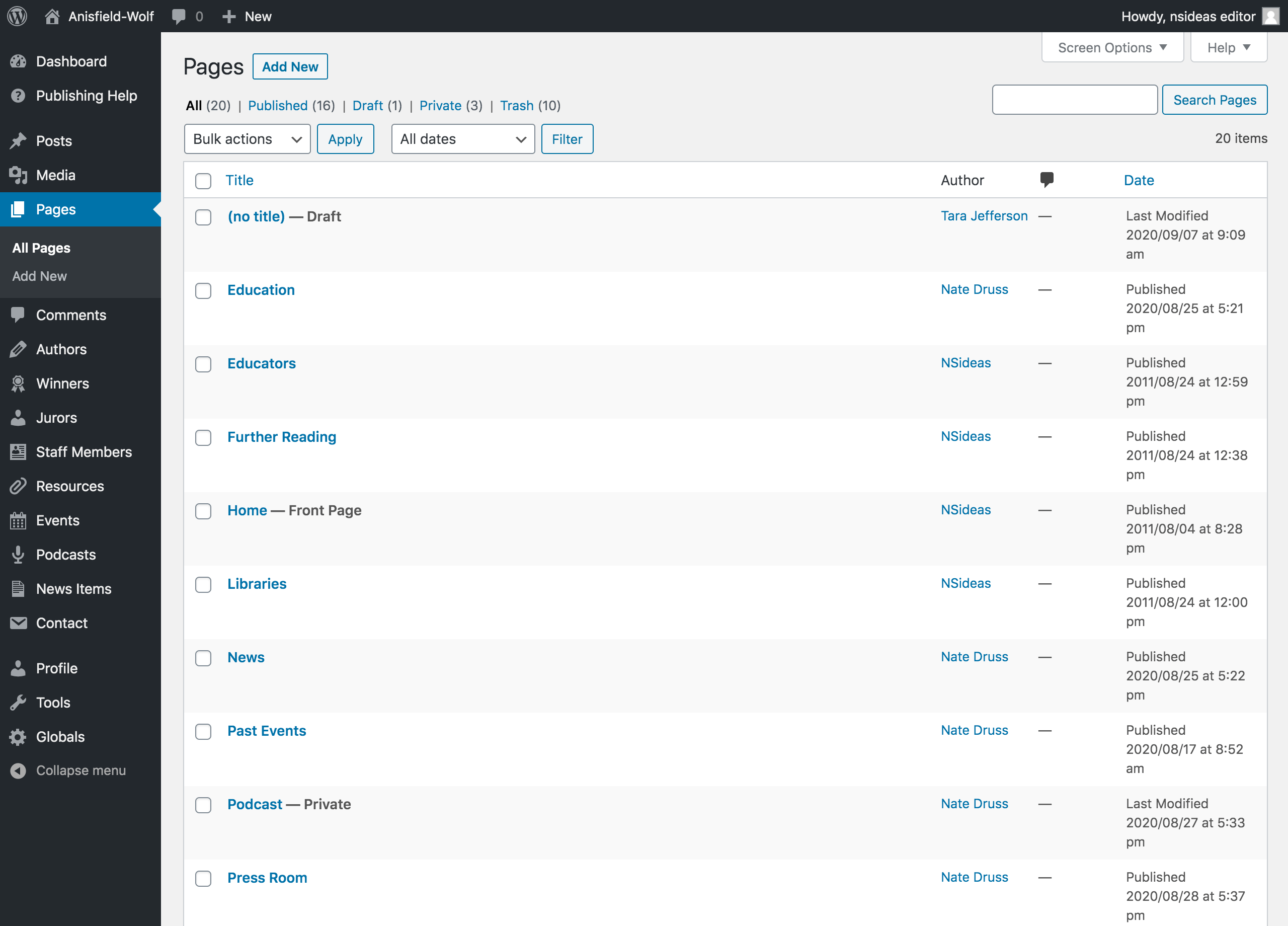Filter pages by Private status

click(x=440, y=105)
